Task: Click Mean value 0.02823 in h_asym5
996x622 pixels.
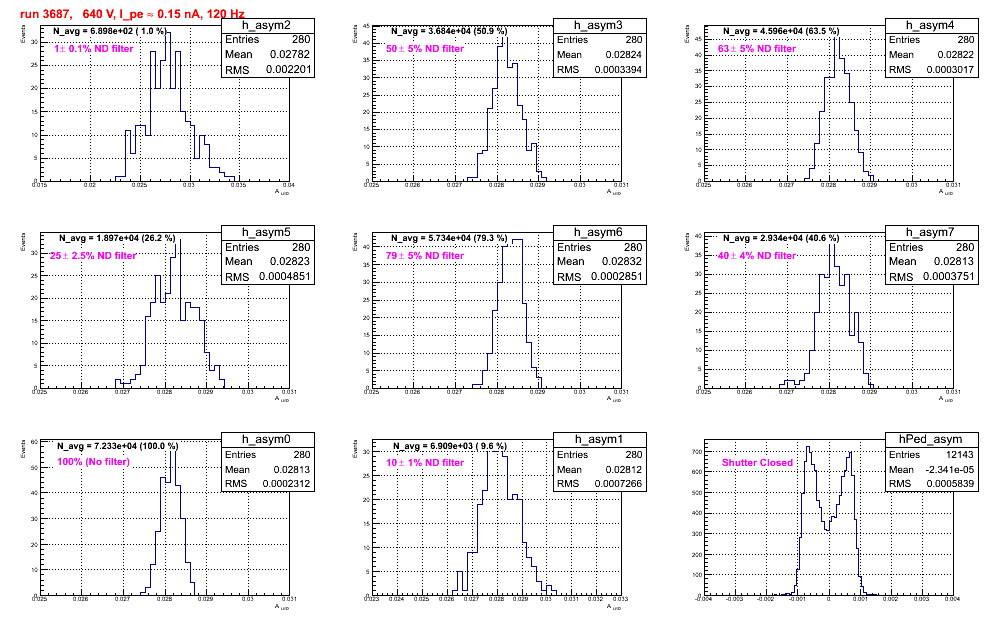Action: [x=290, y=261]
